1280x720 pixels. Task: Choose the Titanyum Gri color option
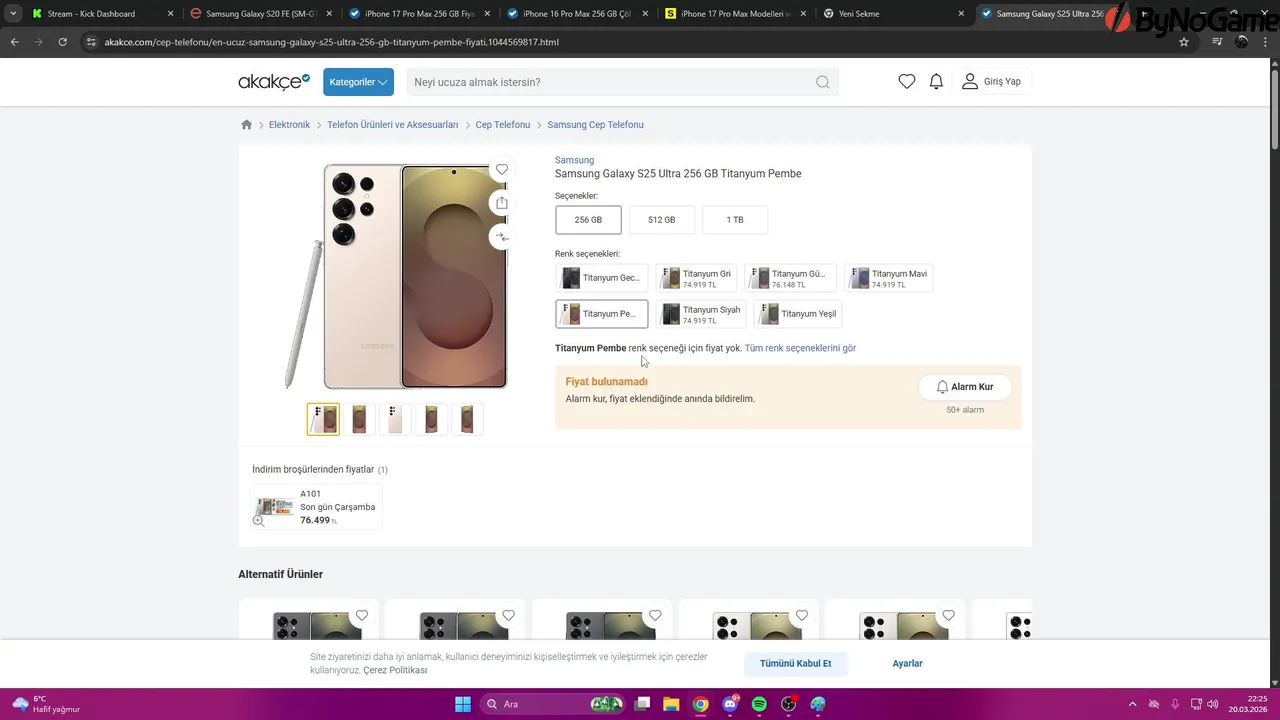(x=696, y=278)
